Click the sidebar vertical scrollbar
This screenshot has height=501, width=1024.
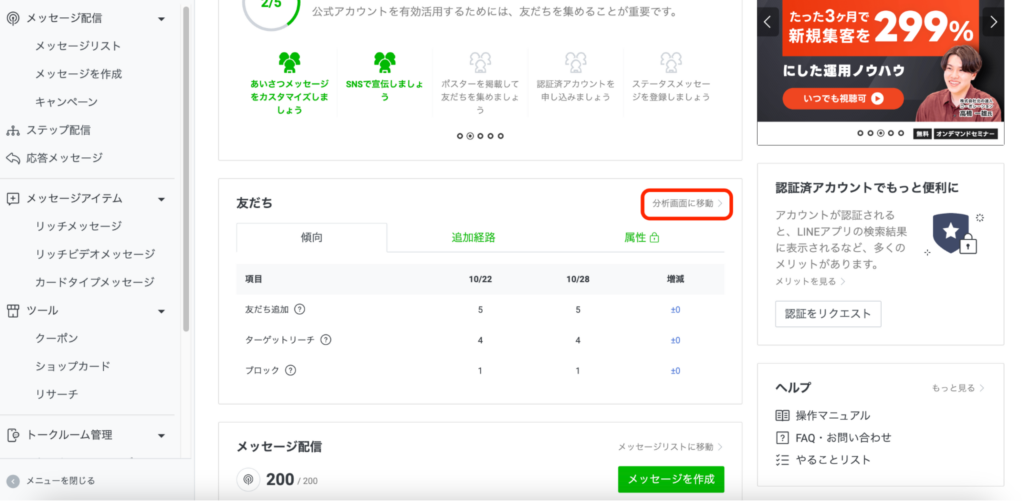(186, 169)
